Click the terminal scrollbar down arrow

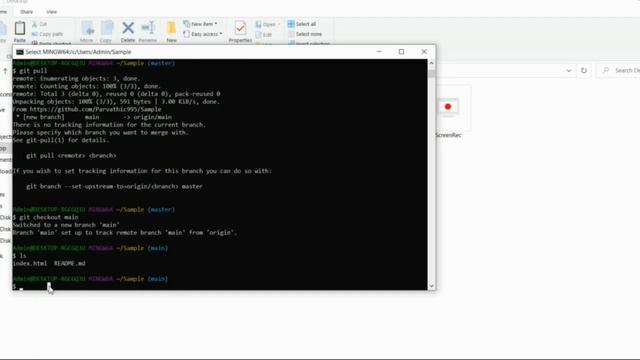[x=431, y=286]
